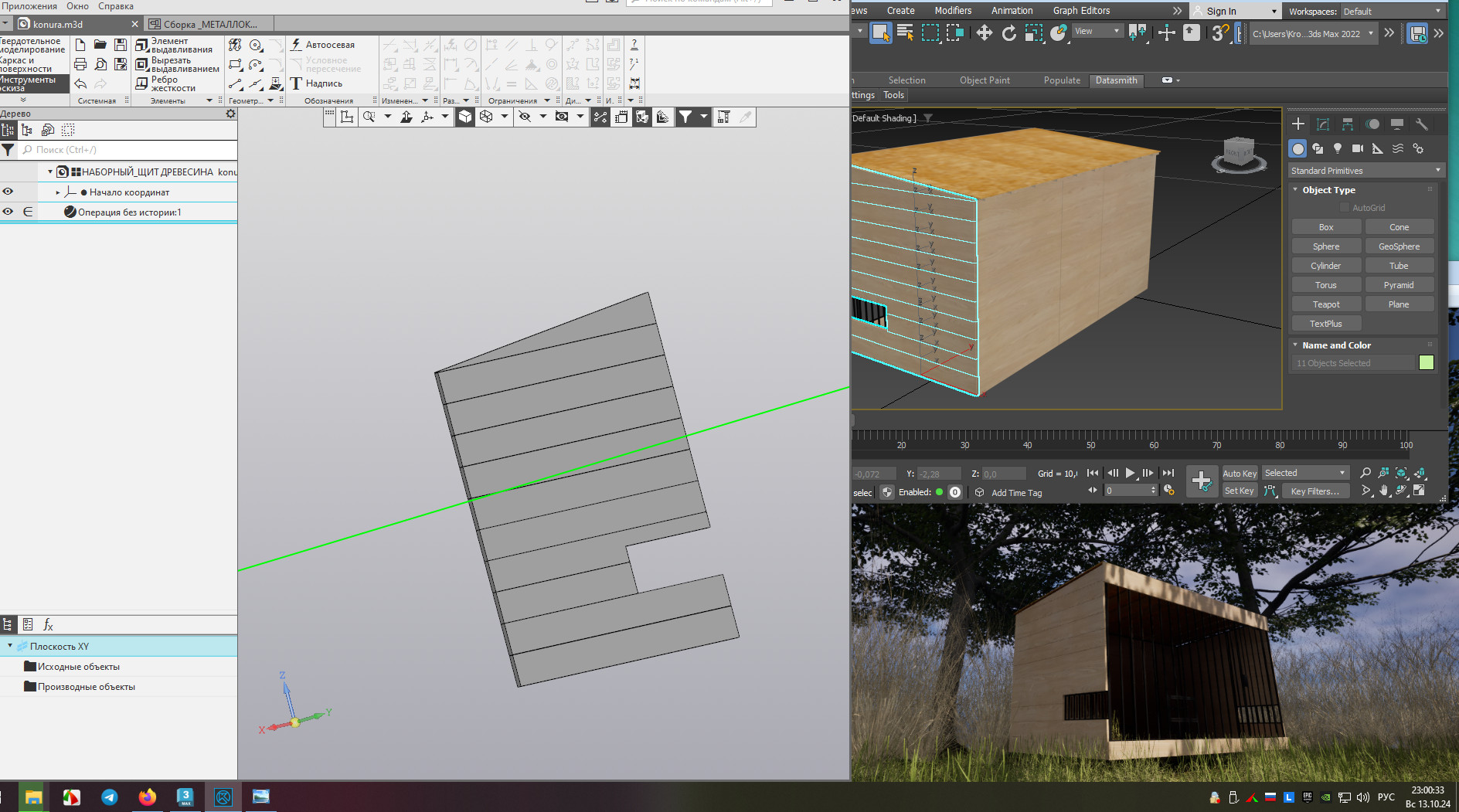Image resolution: width=1459 pixels, height=812 pixels.
Task: Toggle visibility of Операция без истории:1
Action: pos(8,212)
